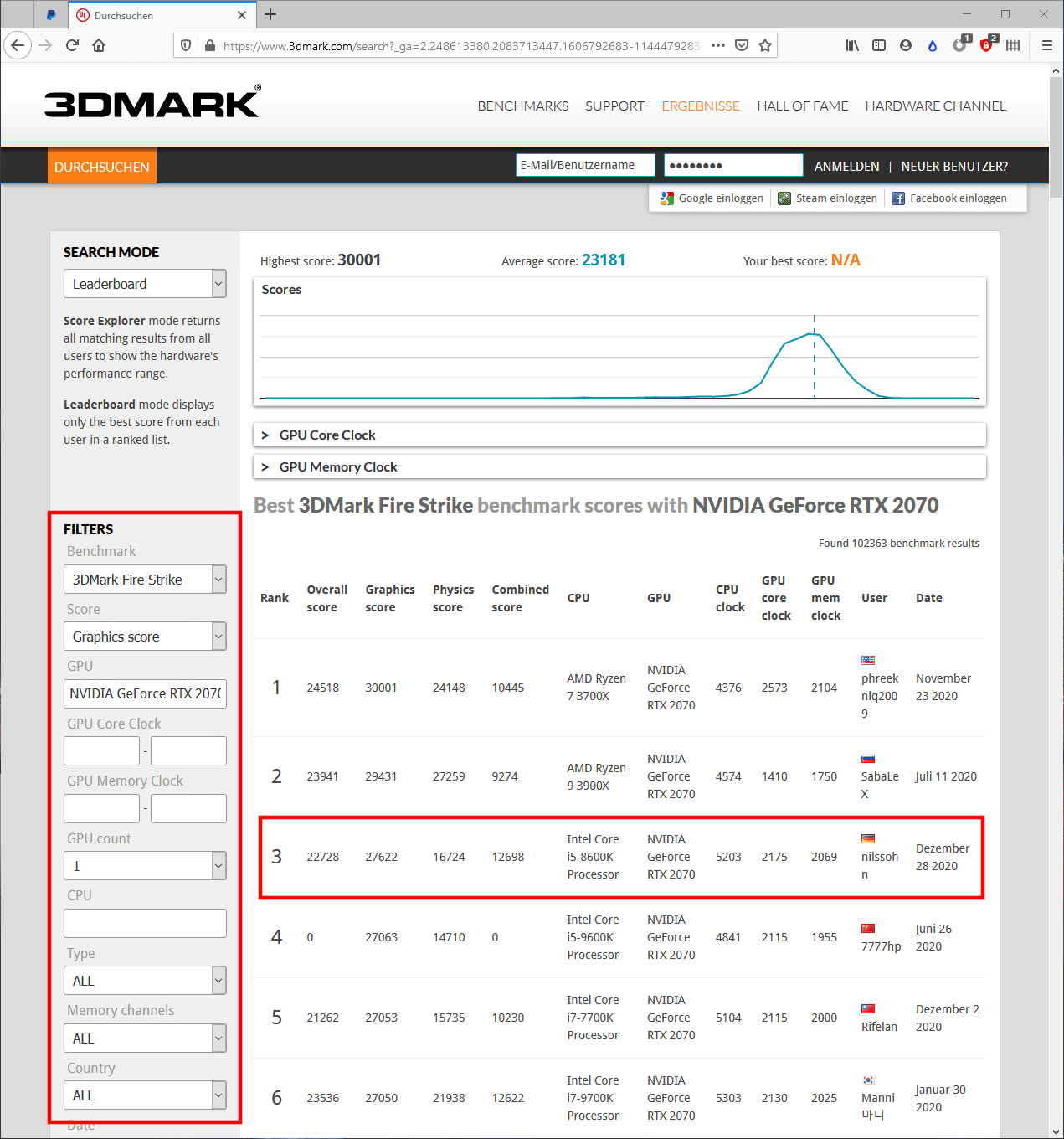This screenshot has width=1064, height=1139.
Task: Go back to the previous page
Action: coord(18,45)
